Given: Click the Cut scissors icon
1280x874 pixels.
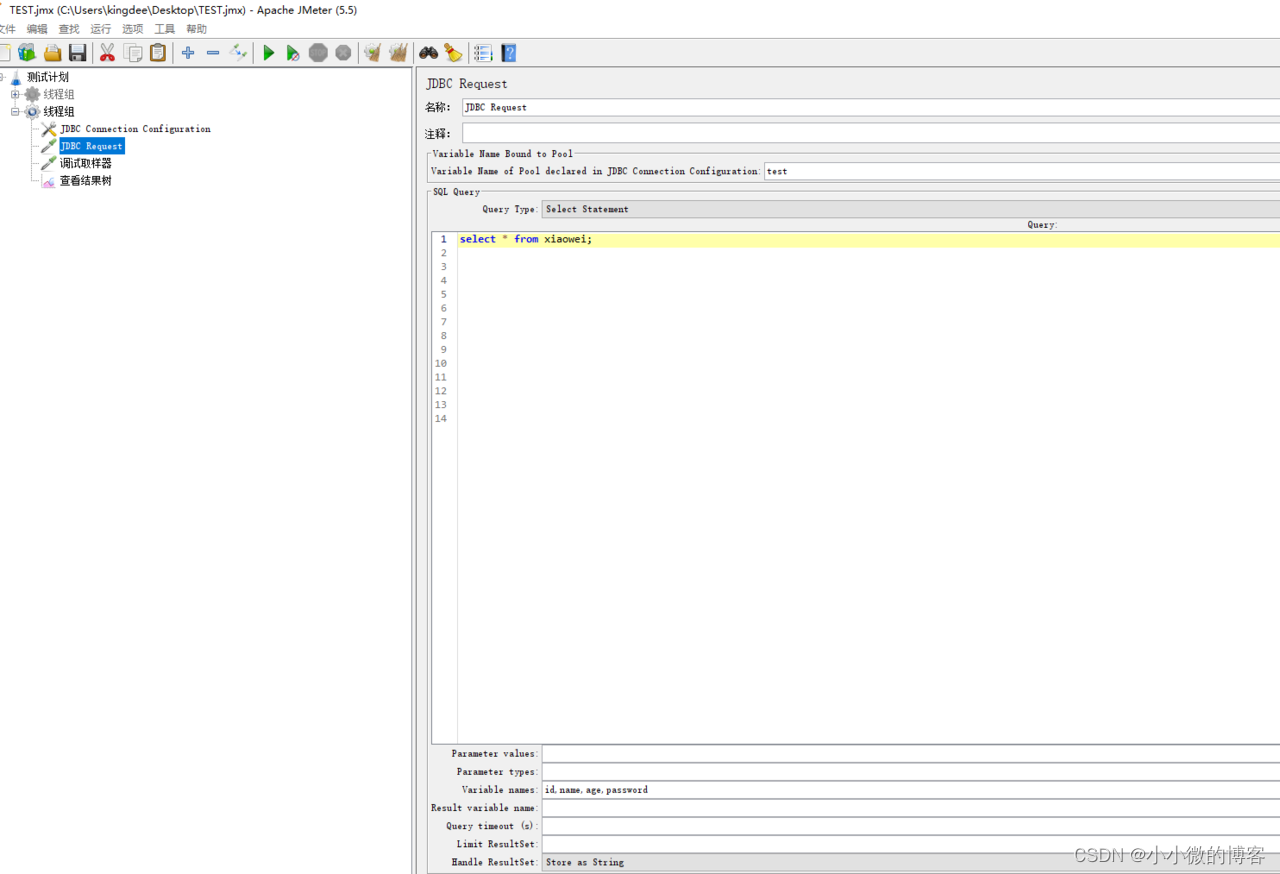Looking at the screenshot, I should pos(107,53).
